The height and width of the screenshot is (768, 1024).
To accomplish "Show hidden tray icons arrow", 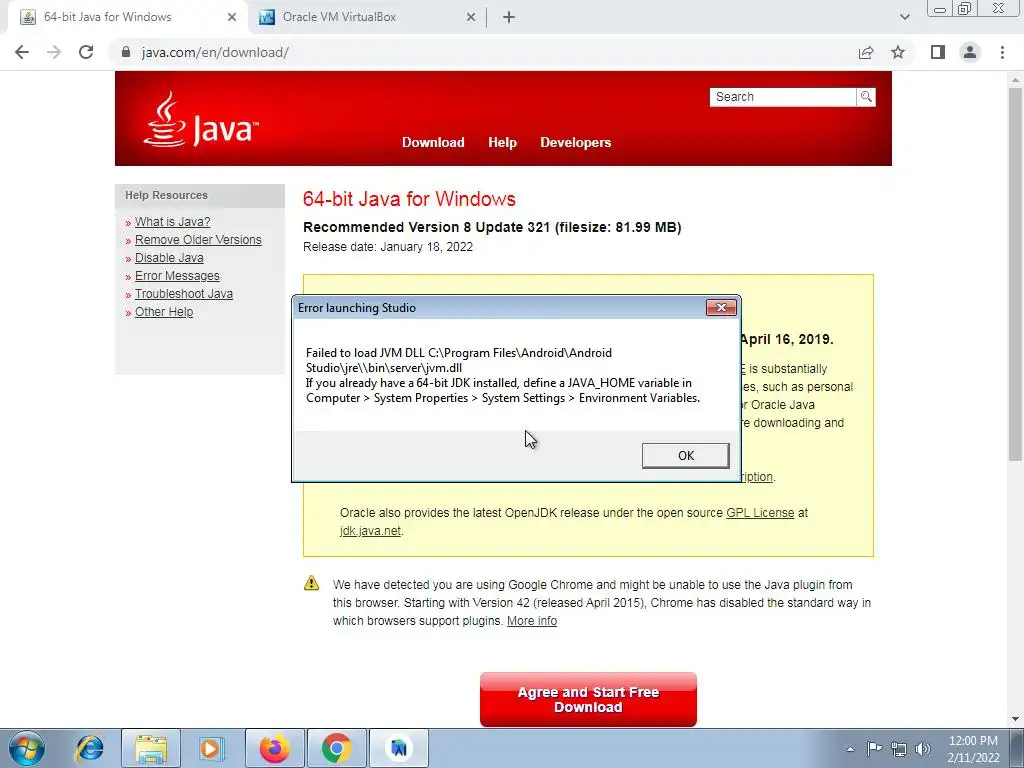I will (850, 749).
